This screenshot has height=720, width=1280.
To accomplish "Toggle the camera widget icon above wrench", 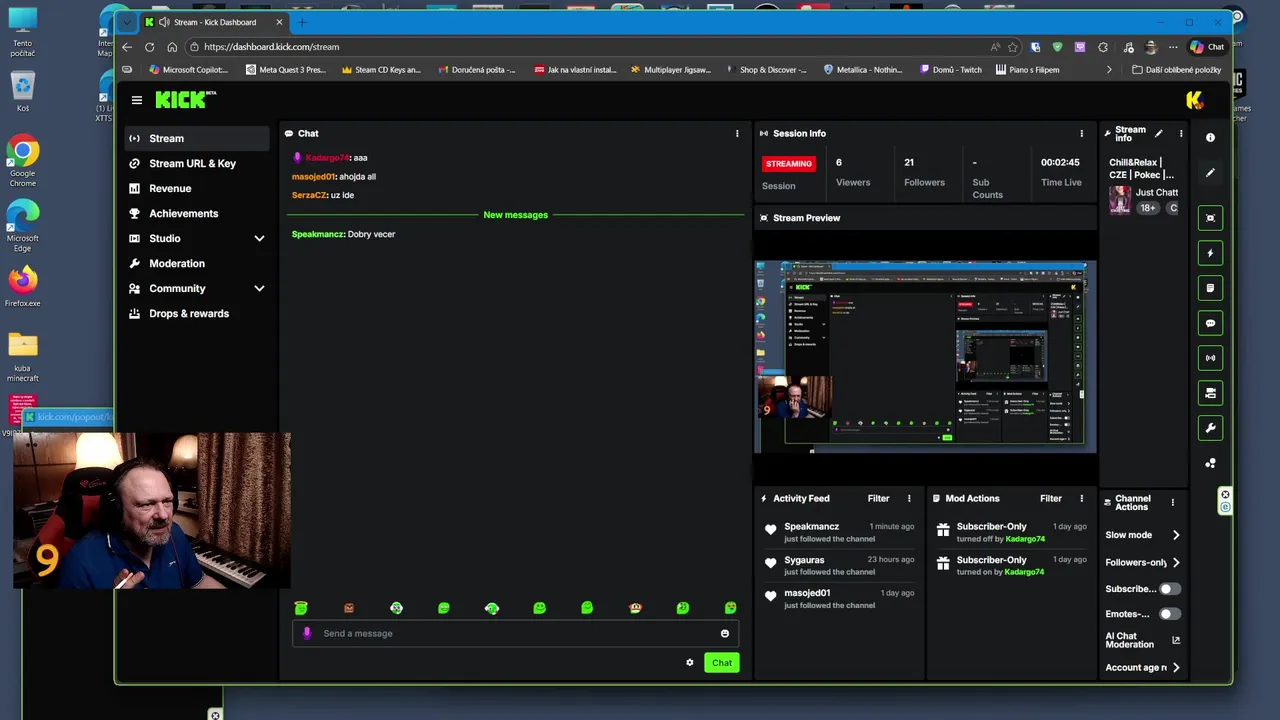I will pos(1210,393).
